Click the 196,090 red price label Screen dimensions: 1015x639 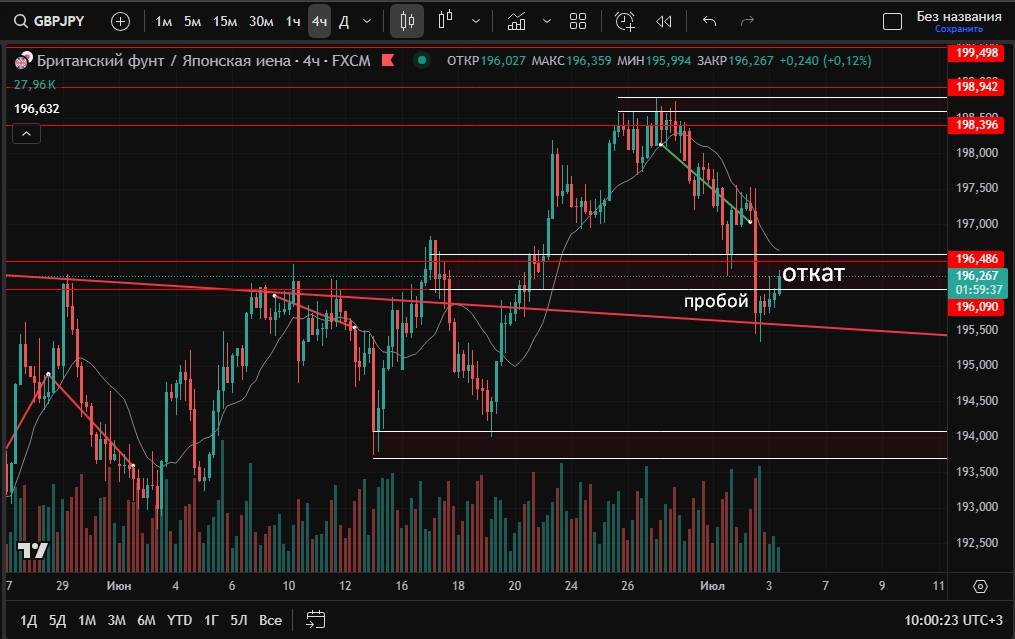pos(977,307)
